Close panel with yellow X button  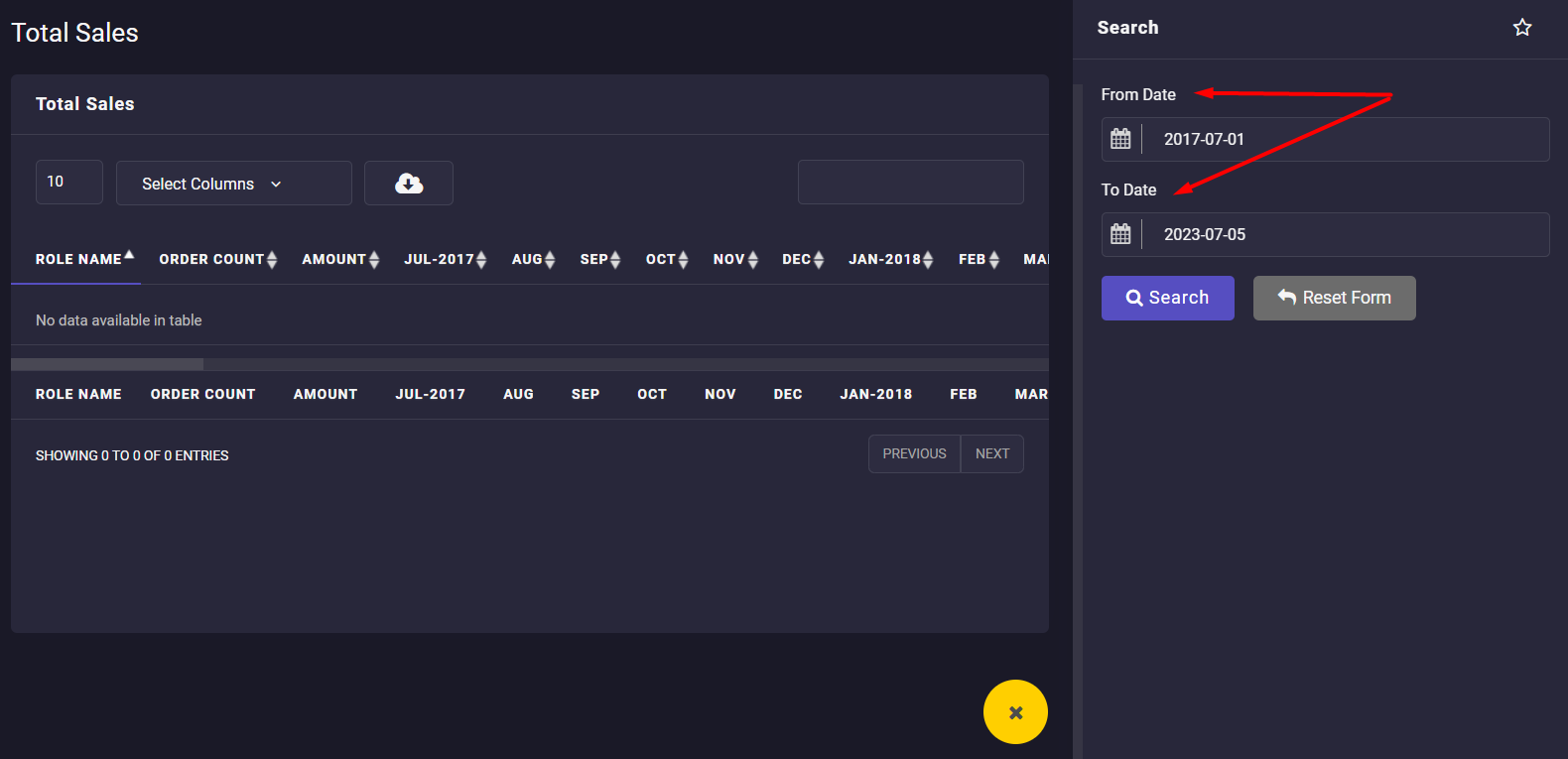coord(1015,712)
